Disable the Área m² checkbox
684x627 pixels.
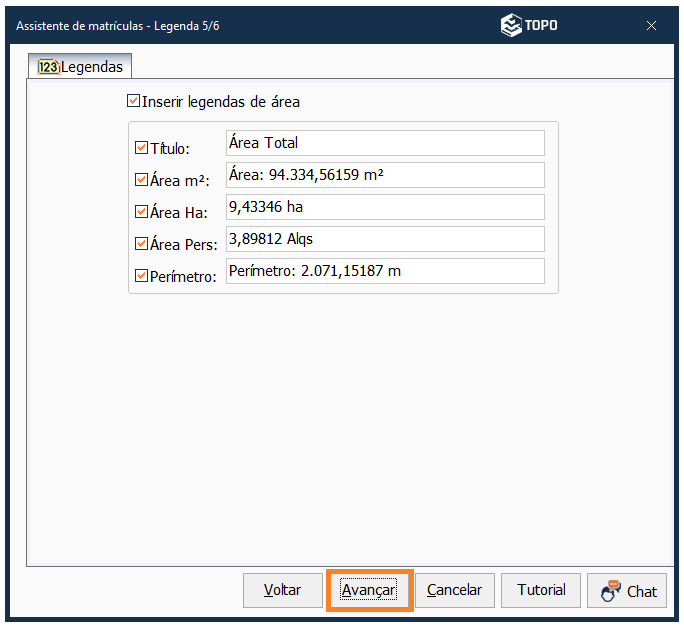141,181
